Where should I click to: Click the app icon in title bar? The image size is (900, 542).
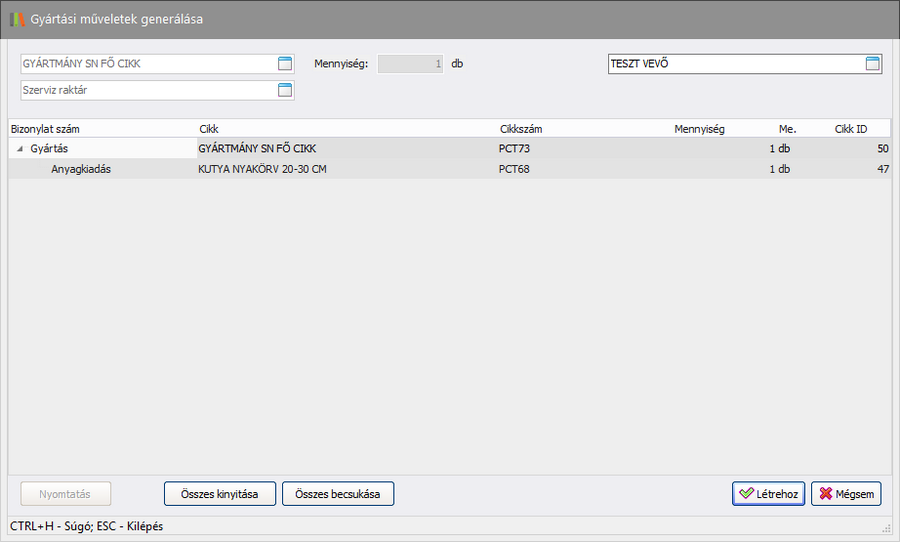[17, 19]
